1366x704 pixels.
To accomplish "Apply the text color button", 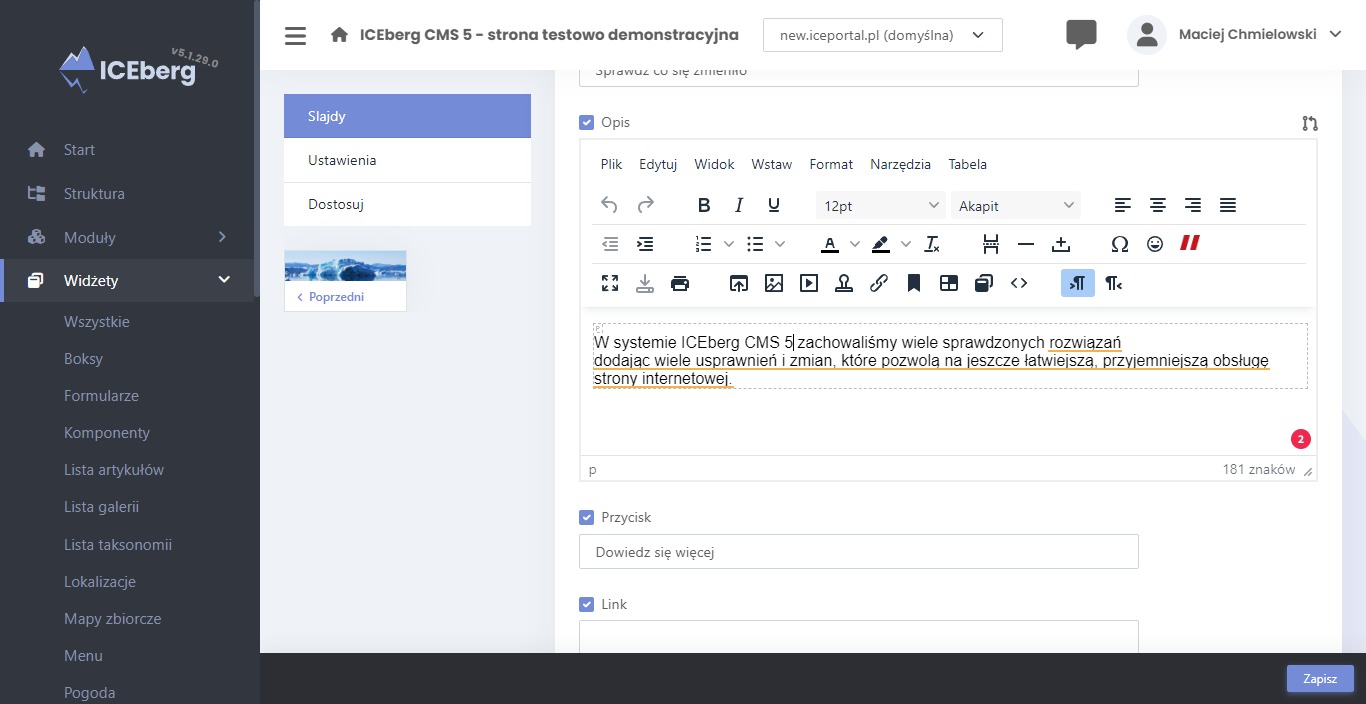I will point(830,244).
